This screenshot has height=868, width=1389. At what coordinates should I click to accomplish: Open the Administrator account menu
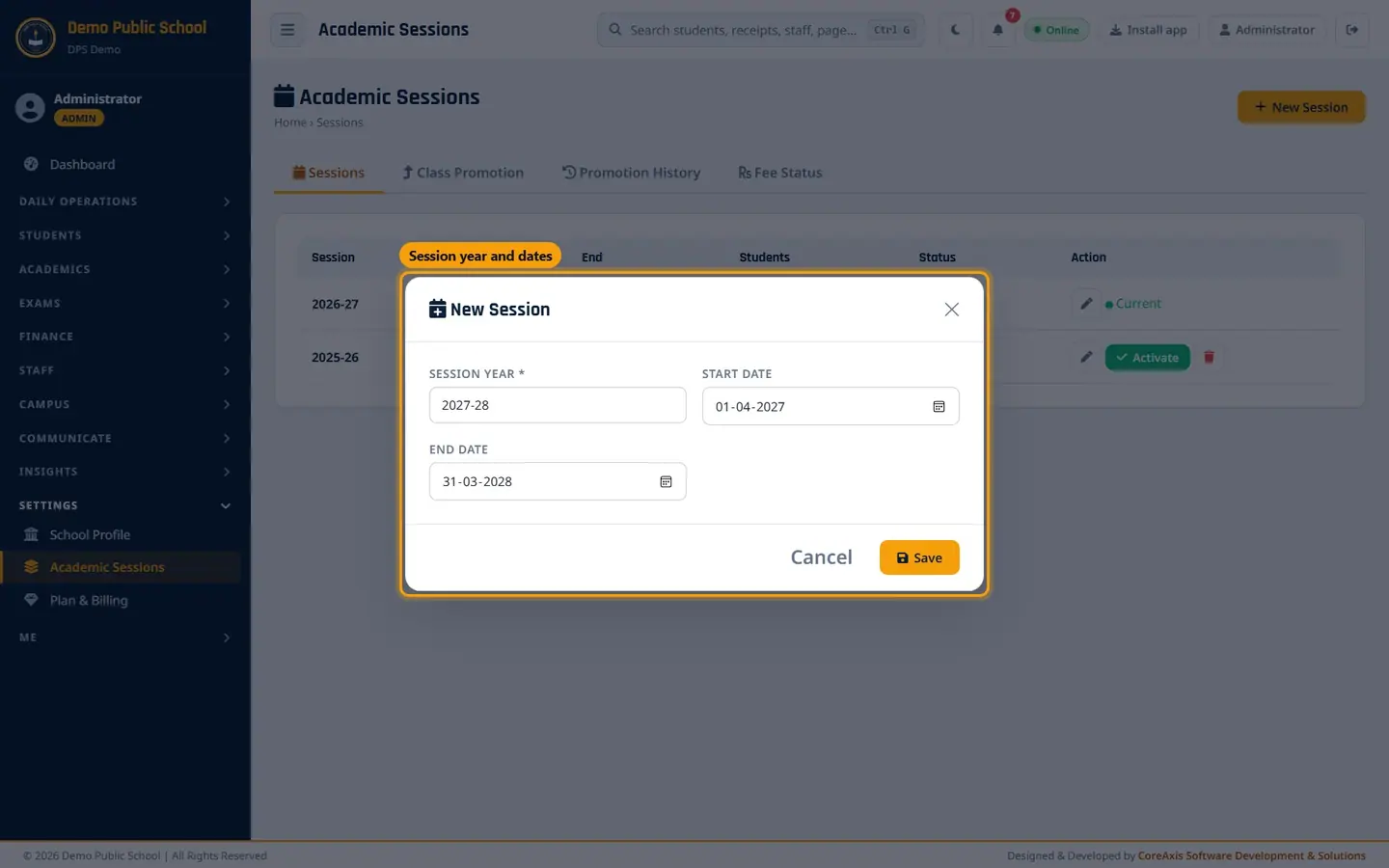tap(1266, 30)
